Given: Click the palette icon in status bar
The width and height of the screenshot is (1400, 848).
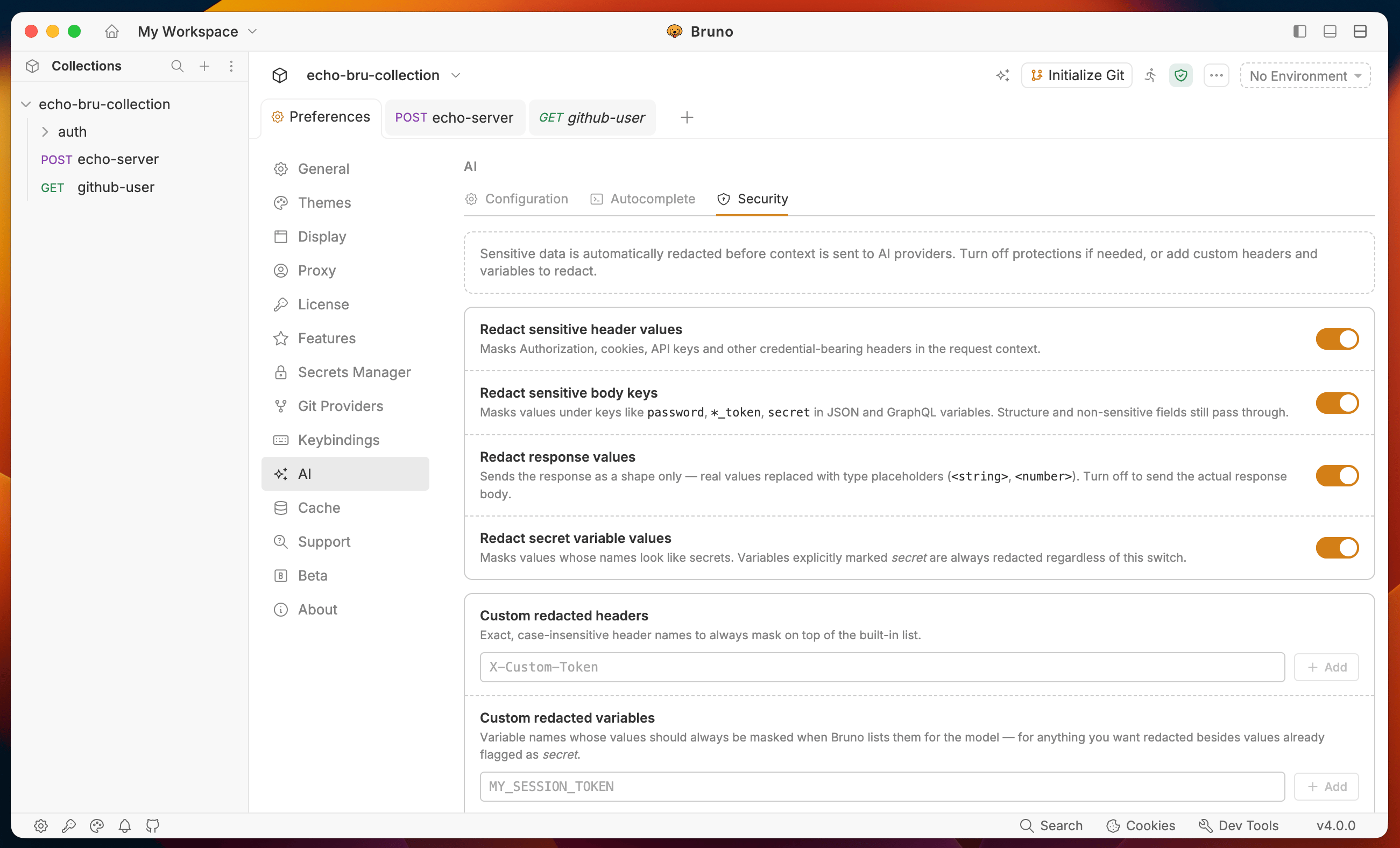Looking at the screenshot, I should click(x=97, y=825).
